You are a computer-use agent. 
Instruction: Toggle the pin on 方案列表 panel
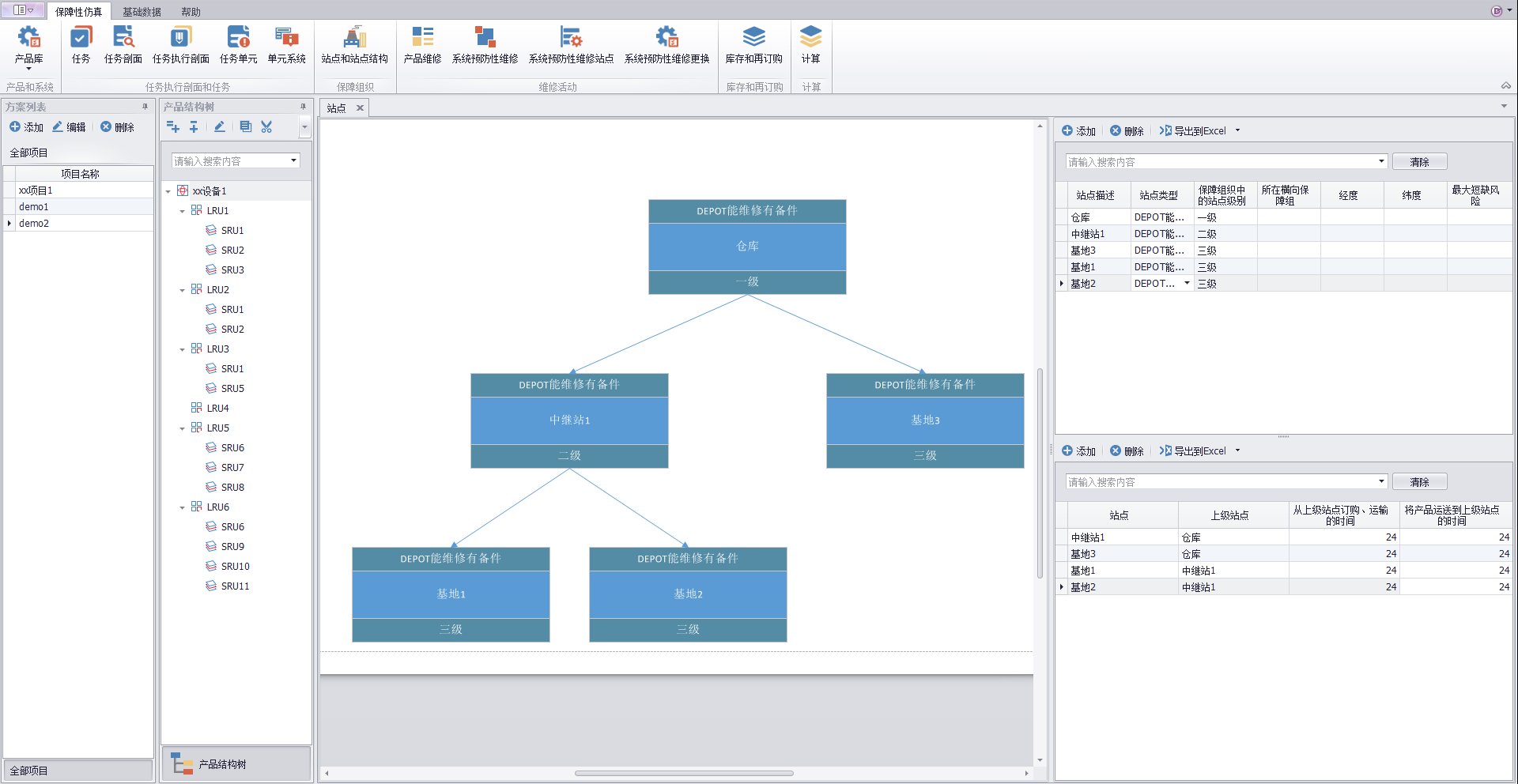coord(145,107)
